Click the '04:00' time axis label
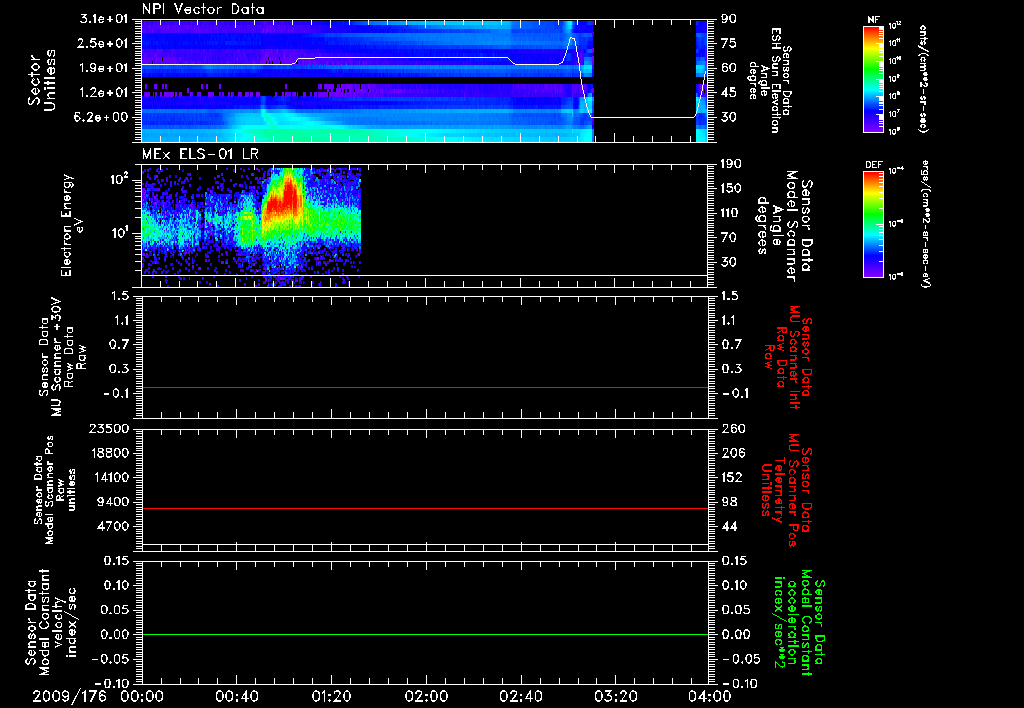This screenshot has height=708, width=1024. point(710,696)
